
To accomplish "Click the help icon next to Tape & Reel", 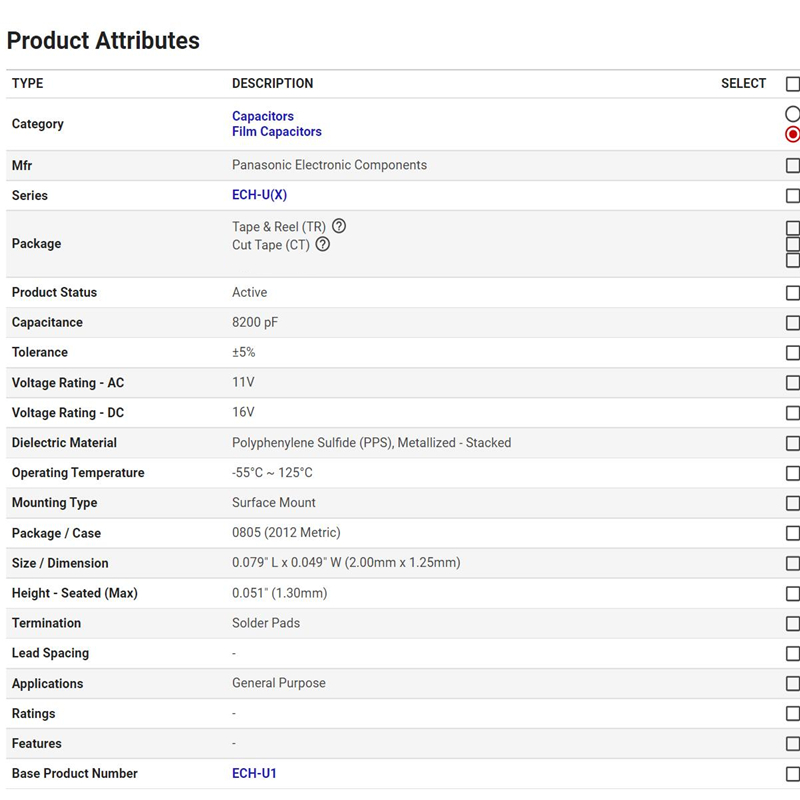I will pos(339,226).
